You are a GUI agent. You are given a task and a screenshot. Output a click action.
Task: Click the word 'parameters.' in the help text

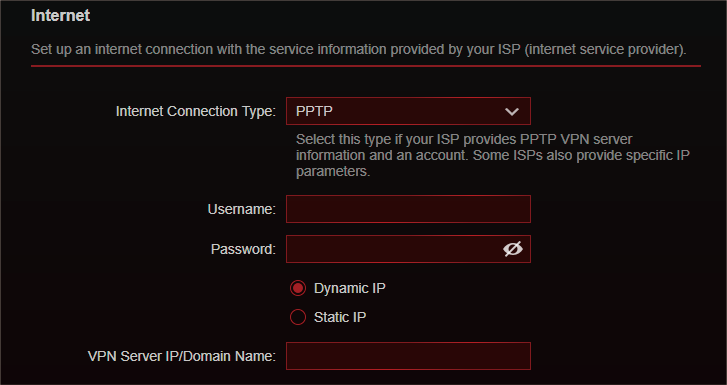coord(333,171)
